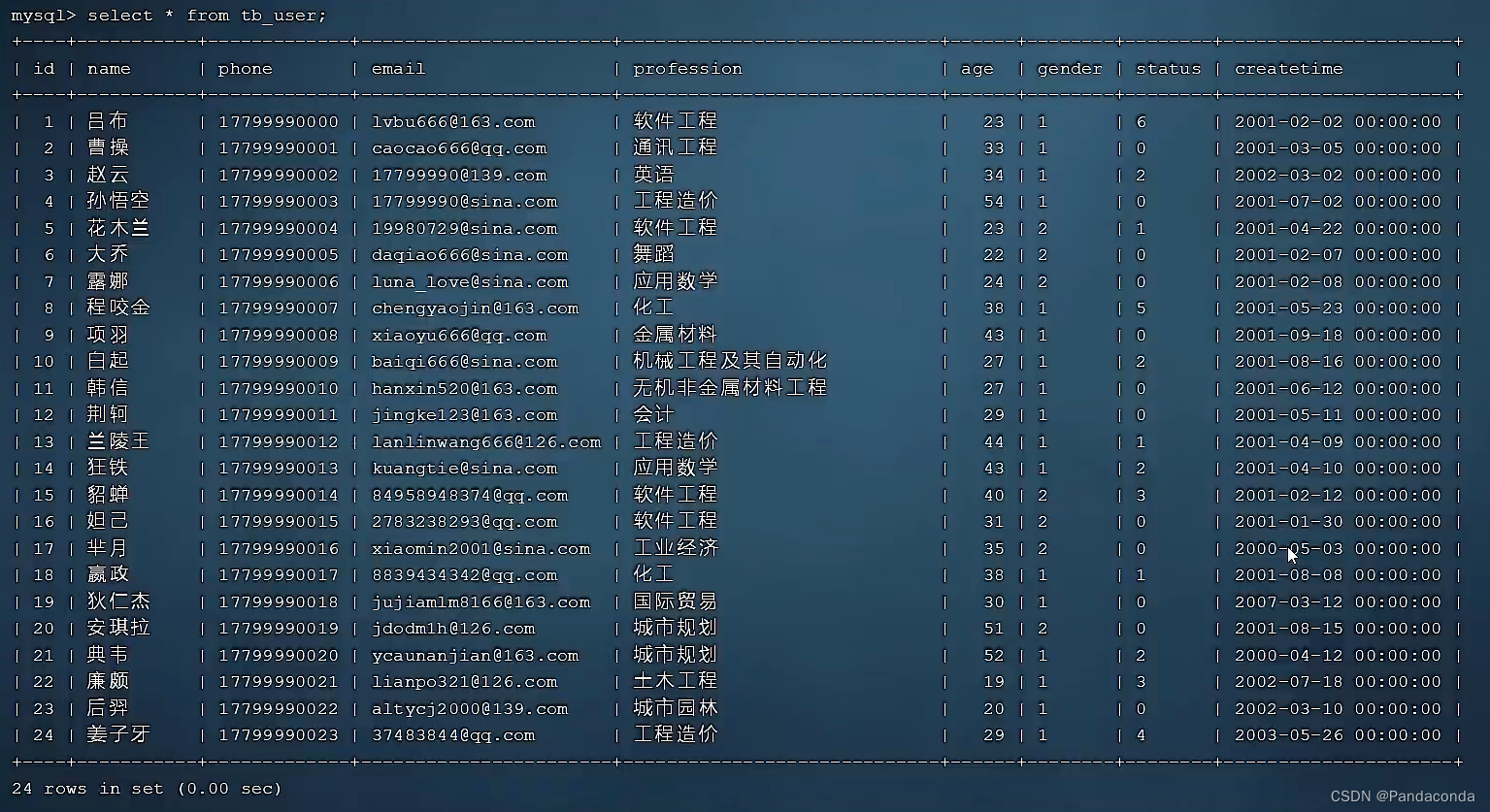Select the profession 软件工程 in row 5
This screenshot has height=812, width=1490.
[x=675, y=227]
